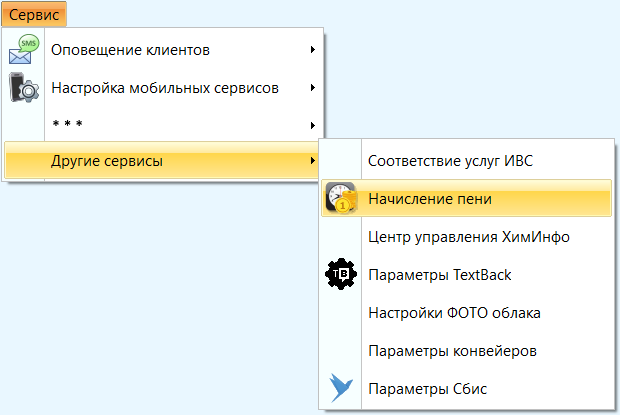Open the Сервис menu

tap(34, 15)
